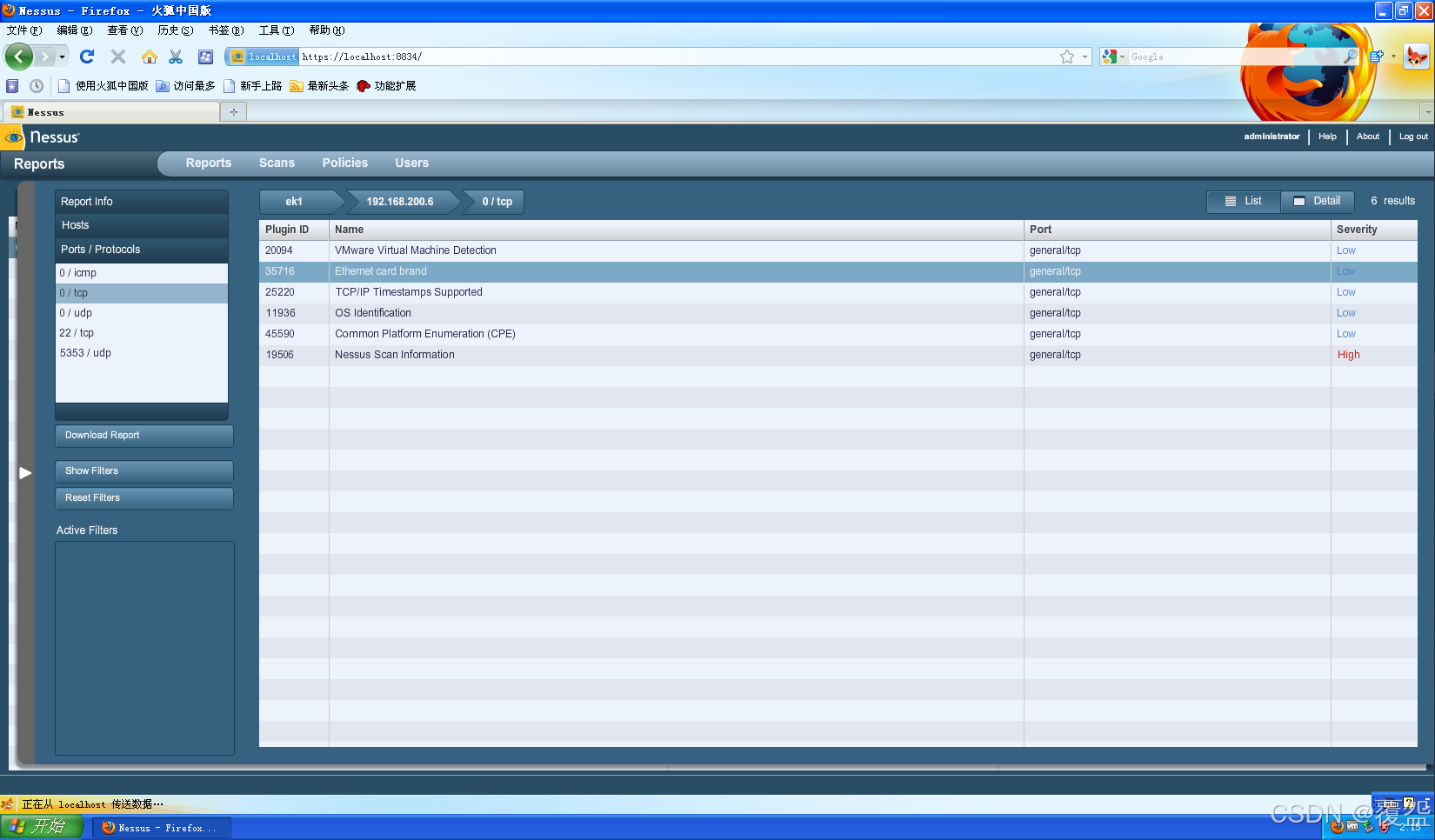This screenshot has width=1435, height=840.
Task: Click the Show Filters button
Action: [144, 471]
